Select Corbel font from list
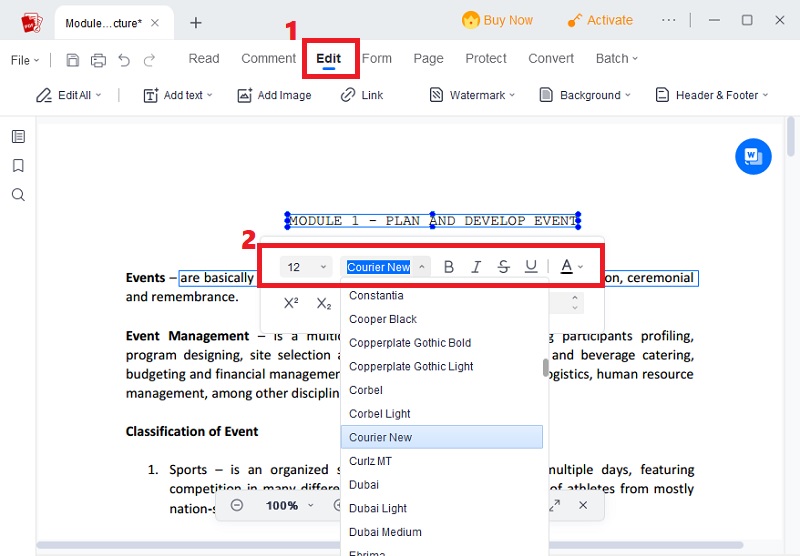The width and height of the screenshot is (800, 556). [x=442, y=390]
